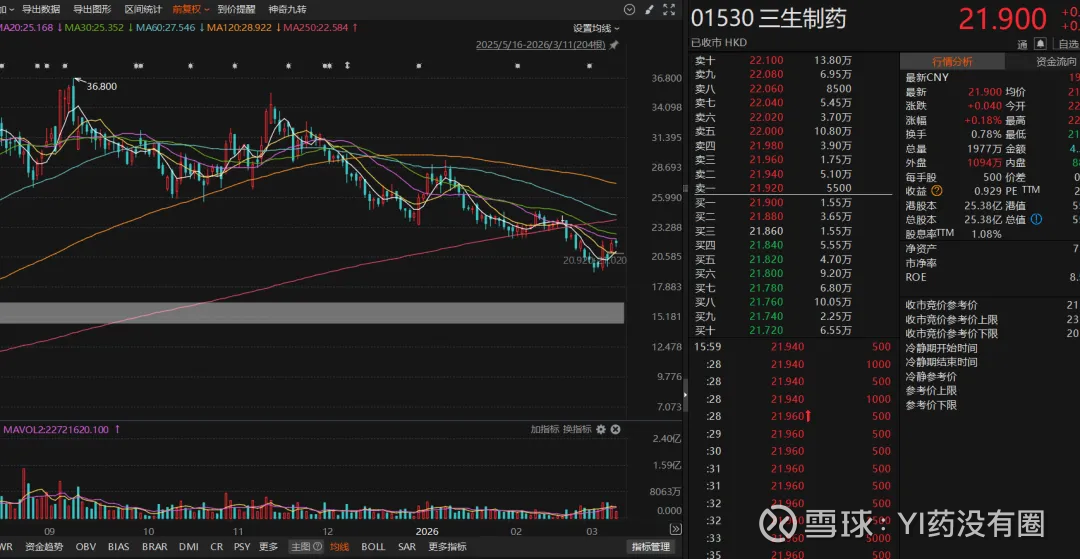Image resolution: width=1080 pixels, height=559 pixels.
Task: Click buy level 买八 volume 10.05万
Action: click(833, 302)
